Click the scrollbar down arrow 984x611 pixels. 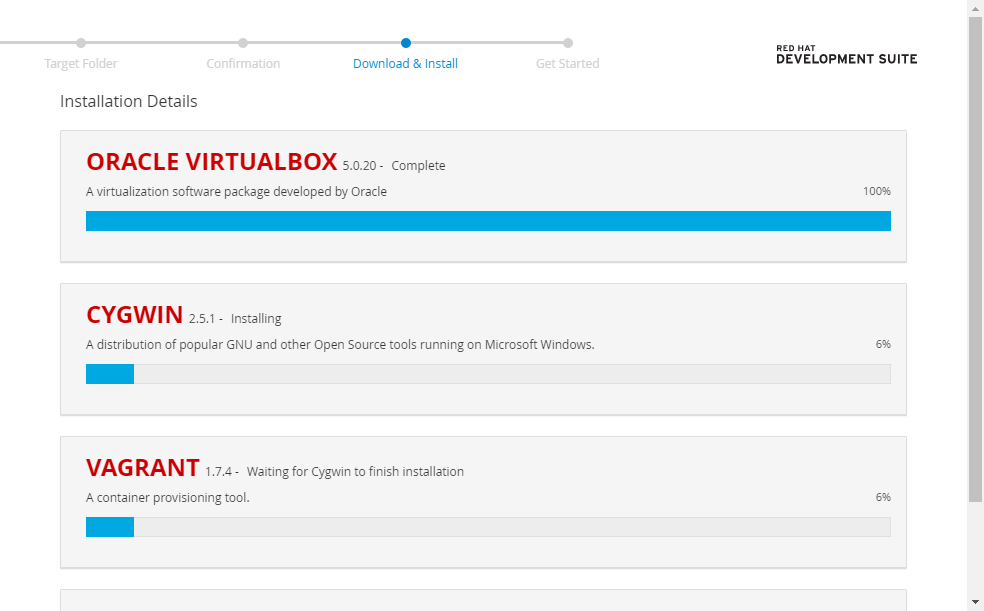tap(975, 602)
